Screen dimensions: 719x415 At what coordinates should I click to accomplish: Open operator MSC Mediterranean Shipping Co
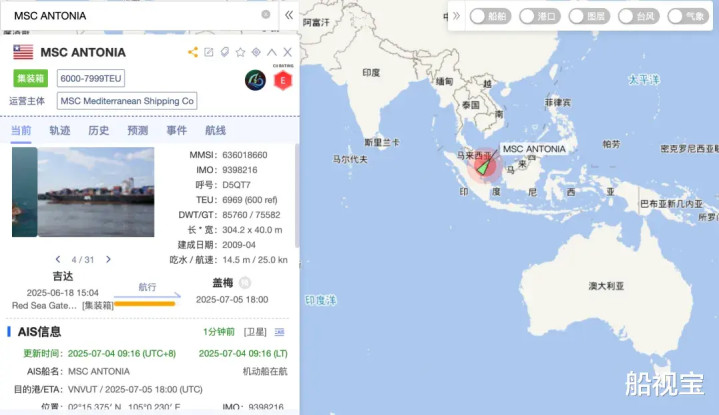click(x=127, y=101)
